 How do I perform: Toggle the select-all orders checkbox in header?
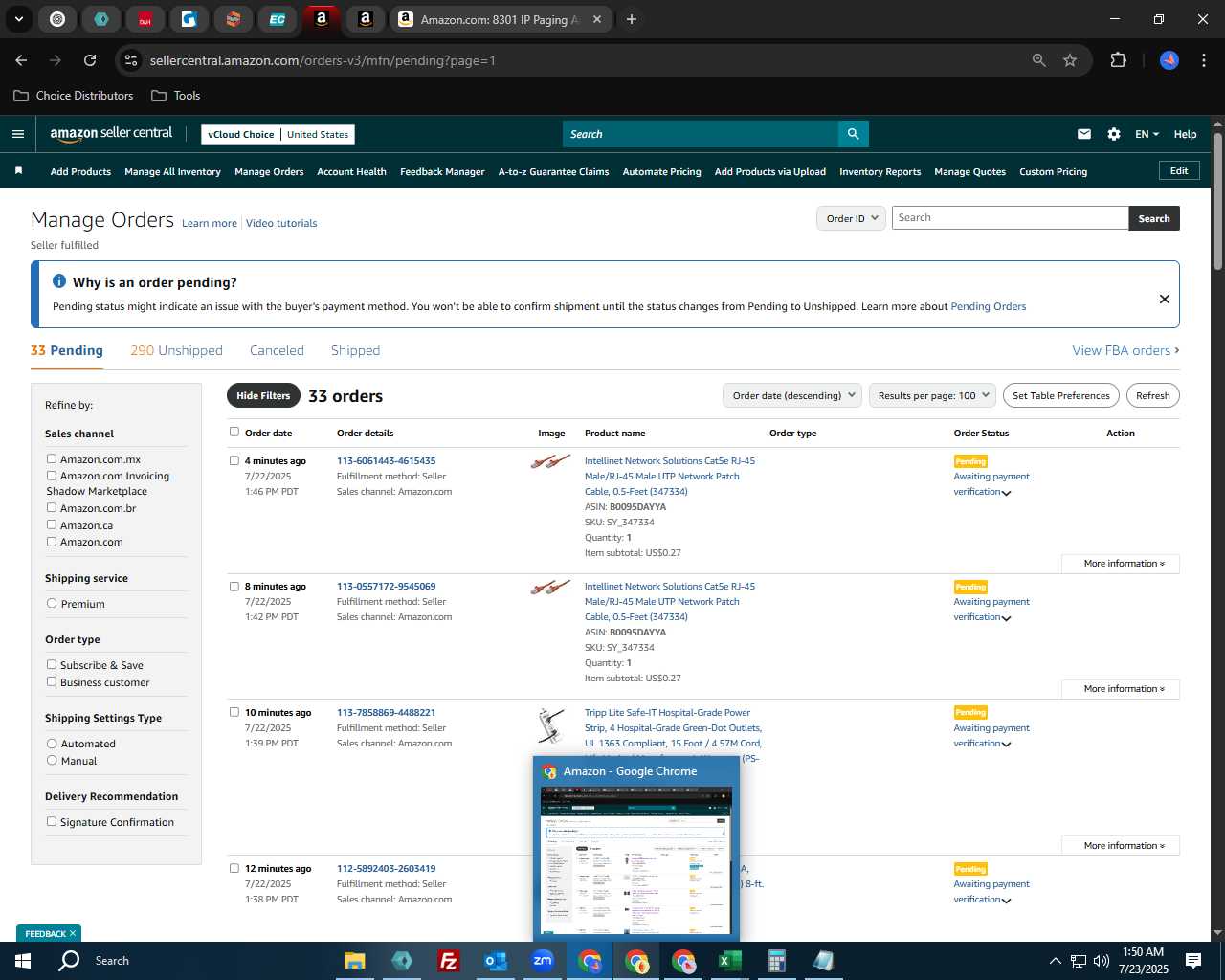coord(234,432)
